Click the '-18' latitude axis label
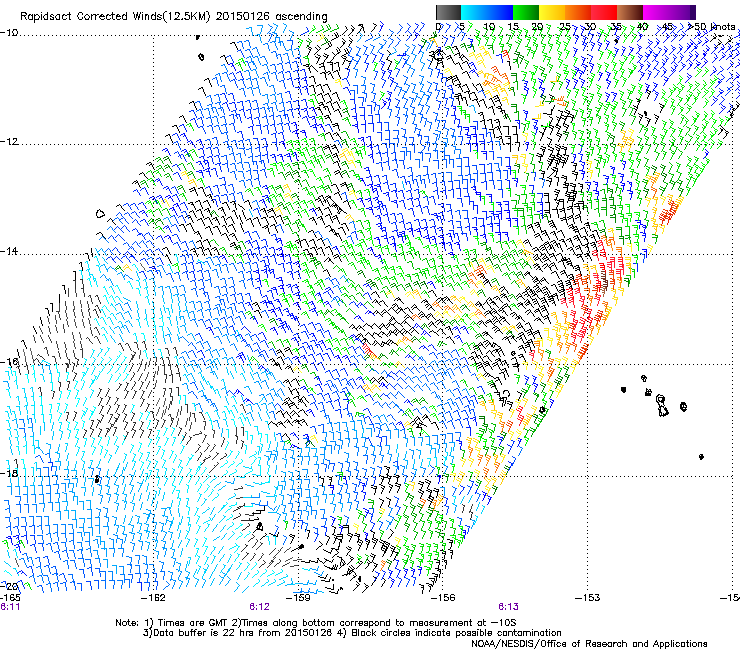This screenshot has height=650, width=740. coord(9,473)
